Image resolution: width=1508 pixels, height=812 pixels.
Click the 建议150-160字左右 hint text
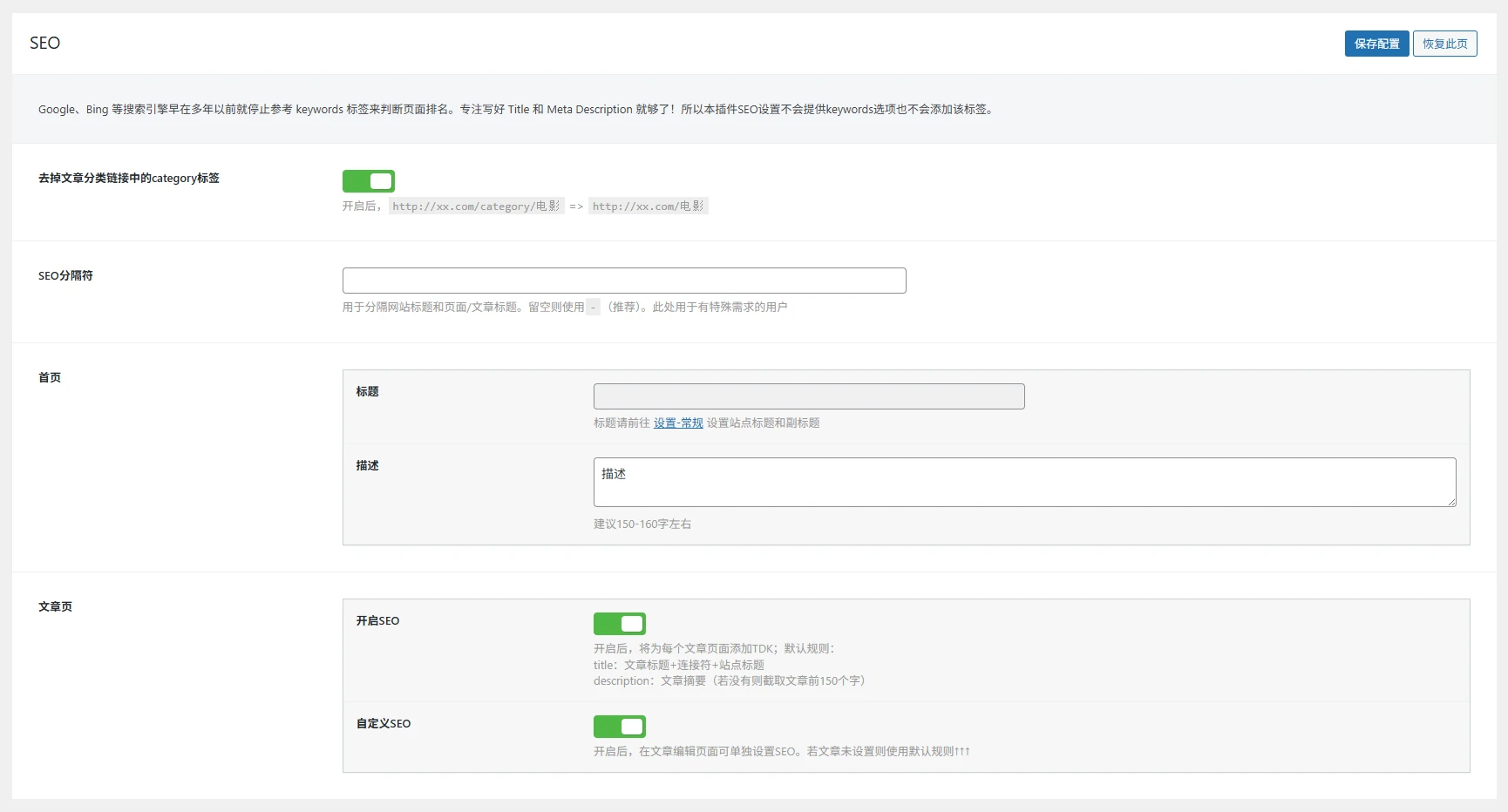(642, 524)
